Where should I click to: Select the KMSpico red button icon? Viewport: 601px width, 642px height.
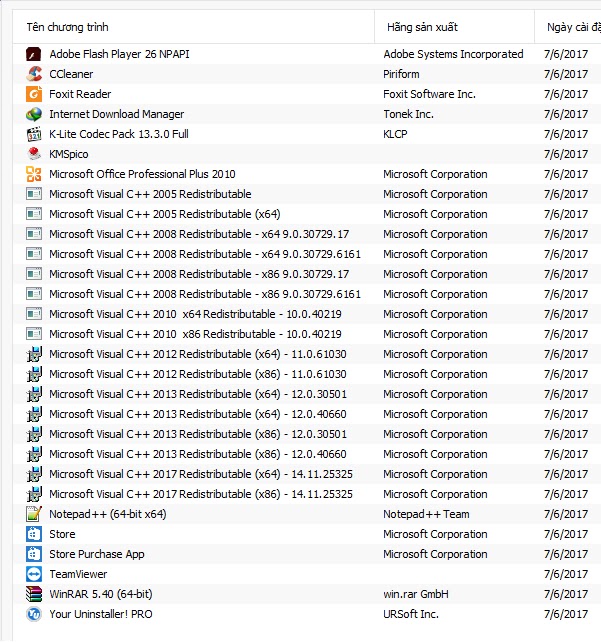tap(34, 154)
